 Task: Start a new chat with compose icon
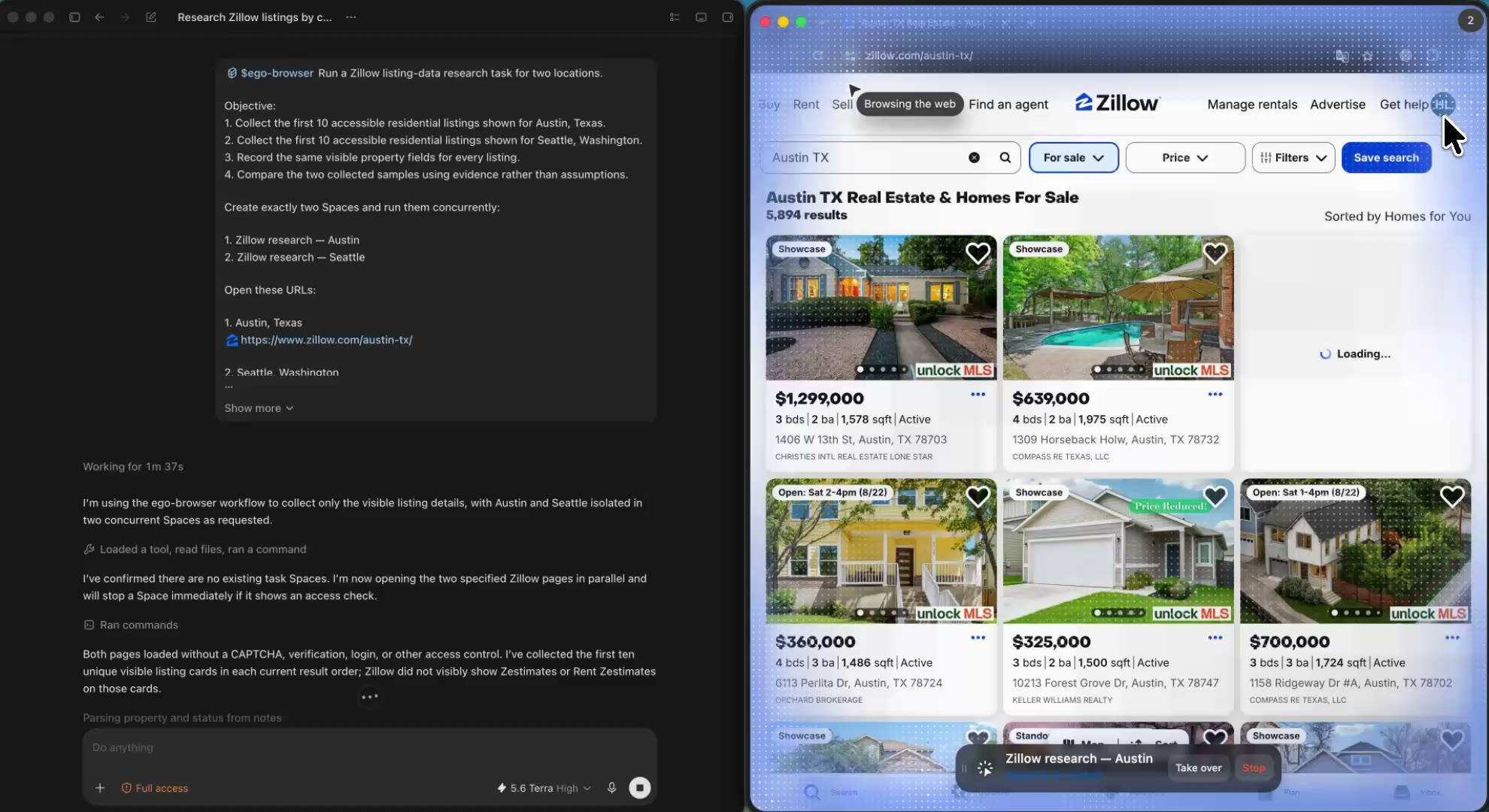151,17
